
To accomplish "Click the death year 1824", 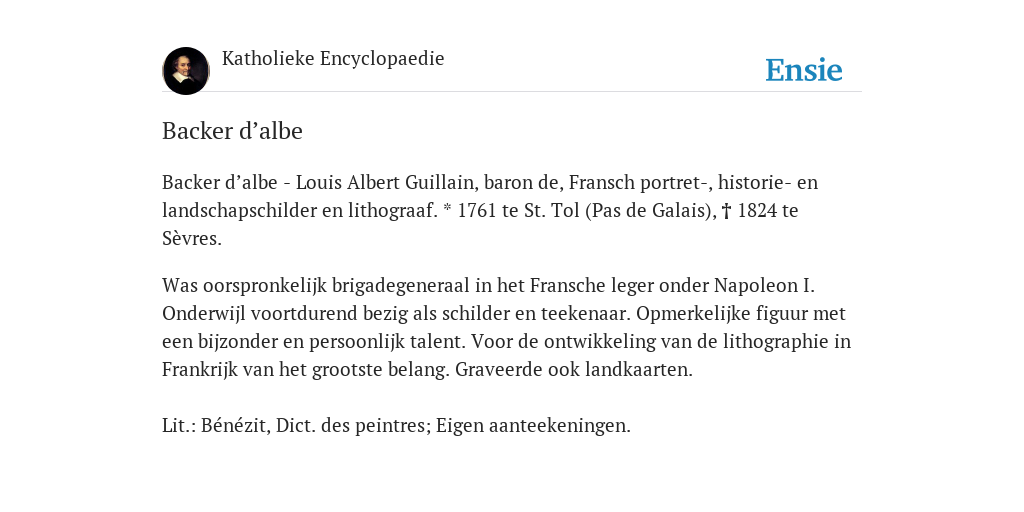I will (757, 211).
